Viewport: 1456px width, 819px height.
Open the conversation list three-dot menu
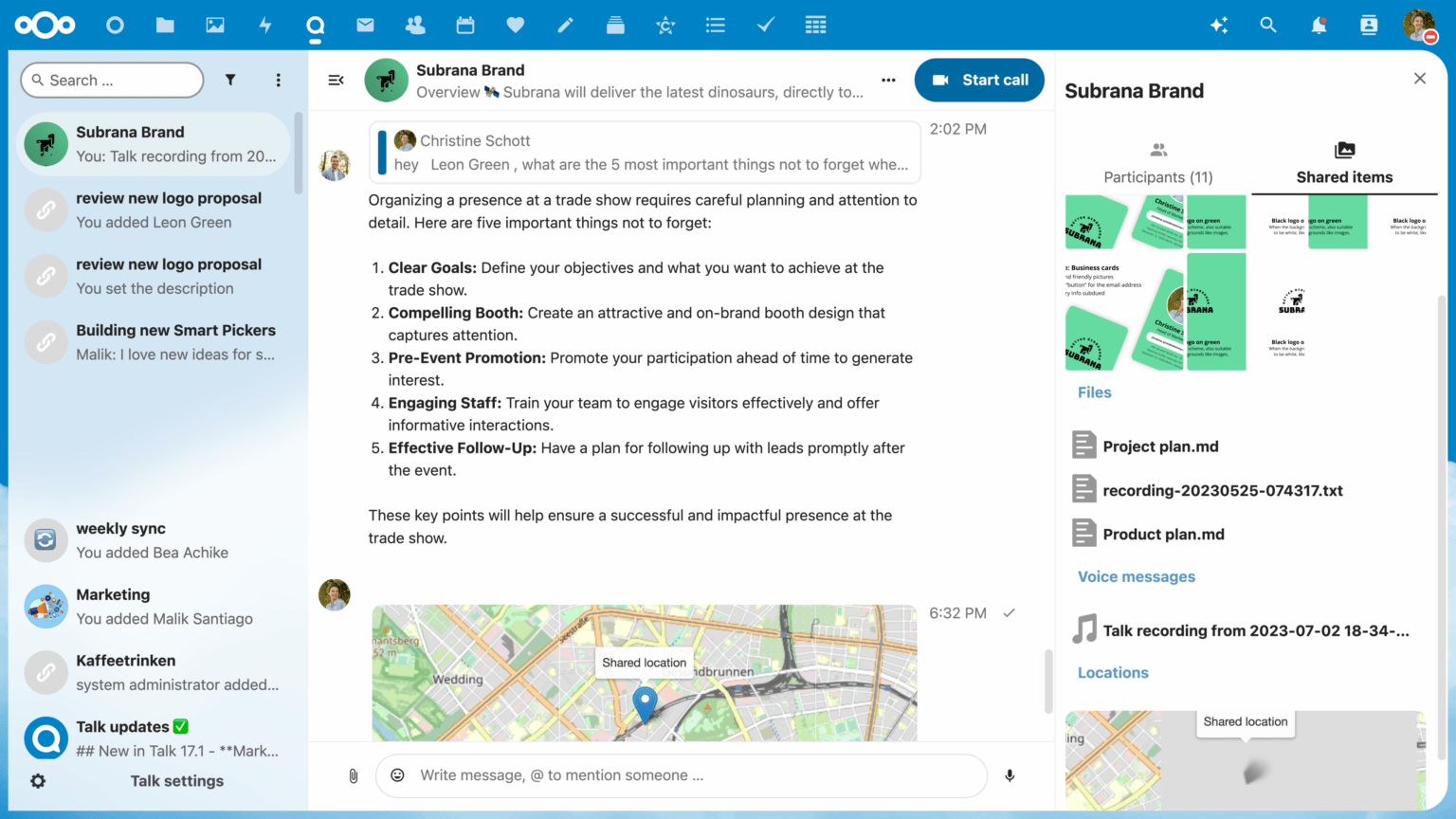pyautogui.click(x=279, y=80)
